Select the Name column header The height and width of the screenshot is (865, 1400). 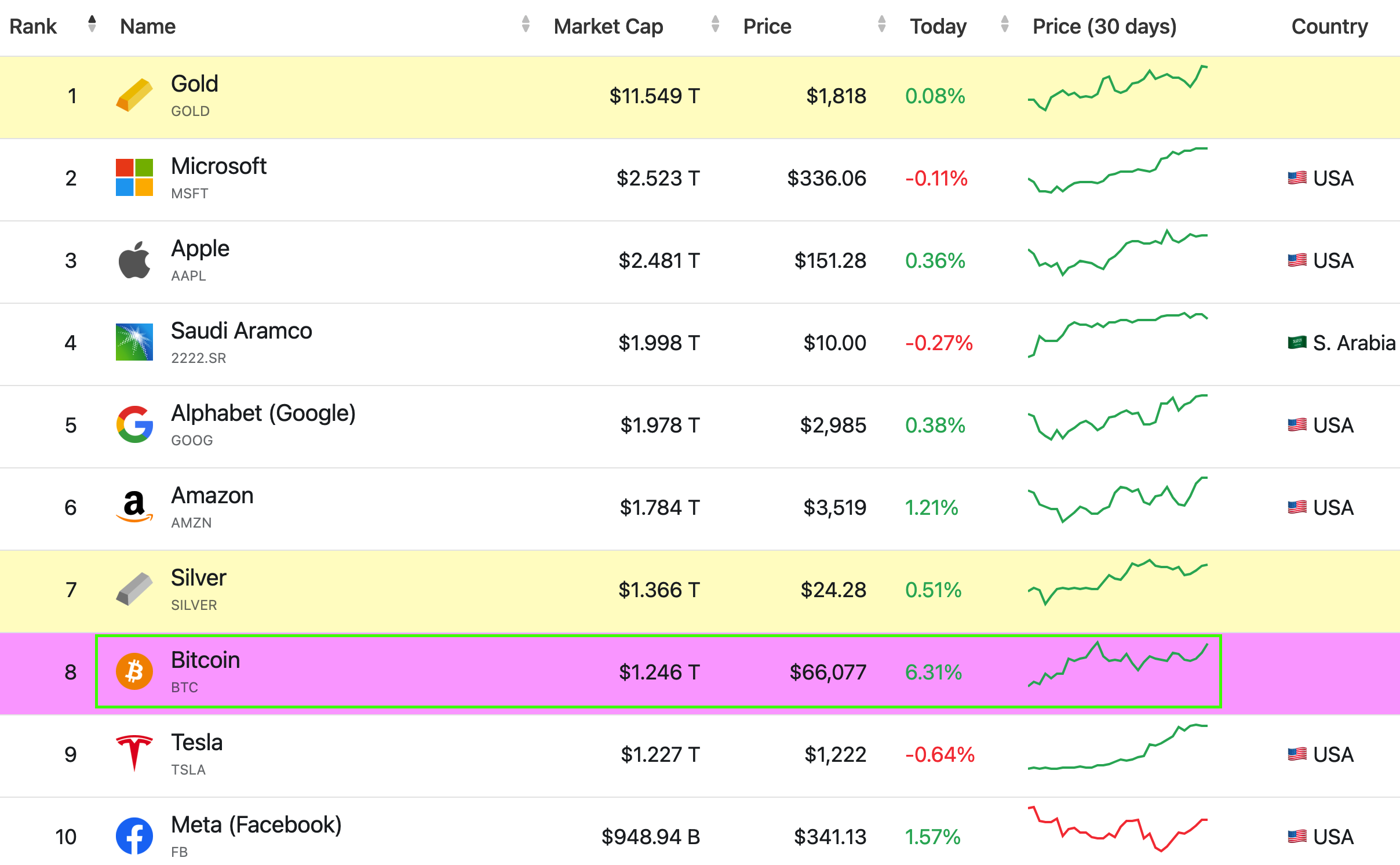pyautogui.click(x=147, y=26)
